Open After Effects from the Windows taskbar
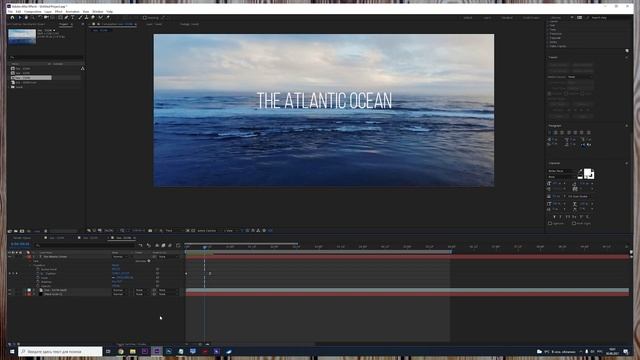640x360 pixels. (157, 351)
